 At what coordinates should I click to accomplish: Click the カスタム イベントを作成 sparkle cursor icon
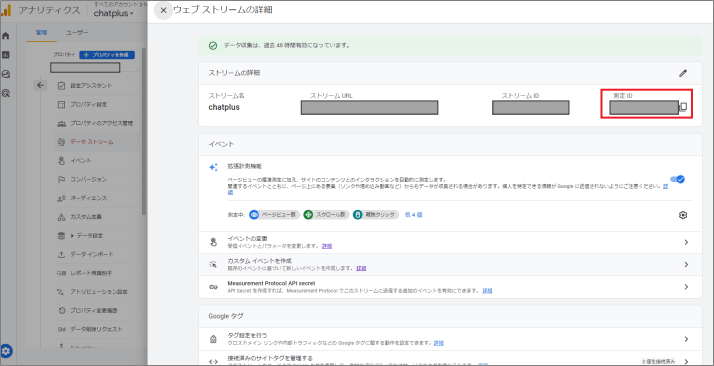coord(213,264)
